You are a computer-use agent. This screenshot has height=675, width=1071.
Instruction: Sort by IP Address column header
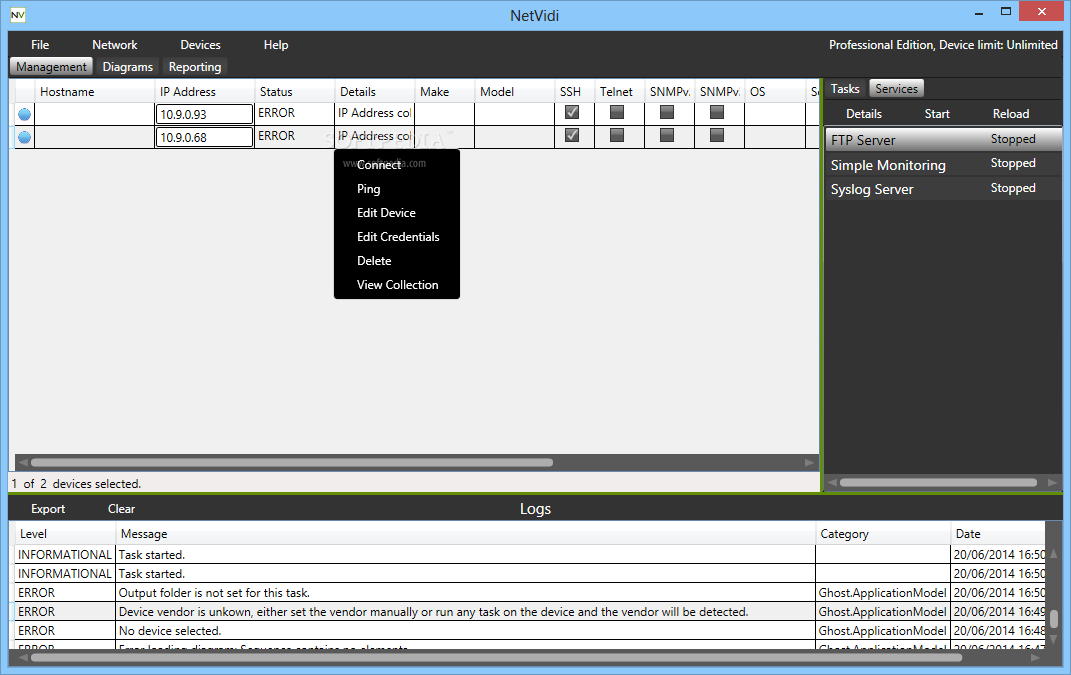point(204,92)
